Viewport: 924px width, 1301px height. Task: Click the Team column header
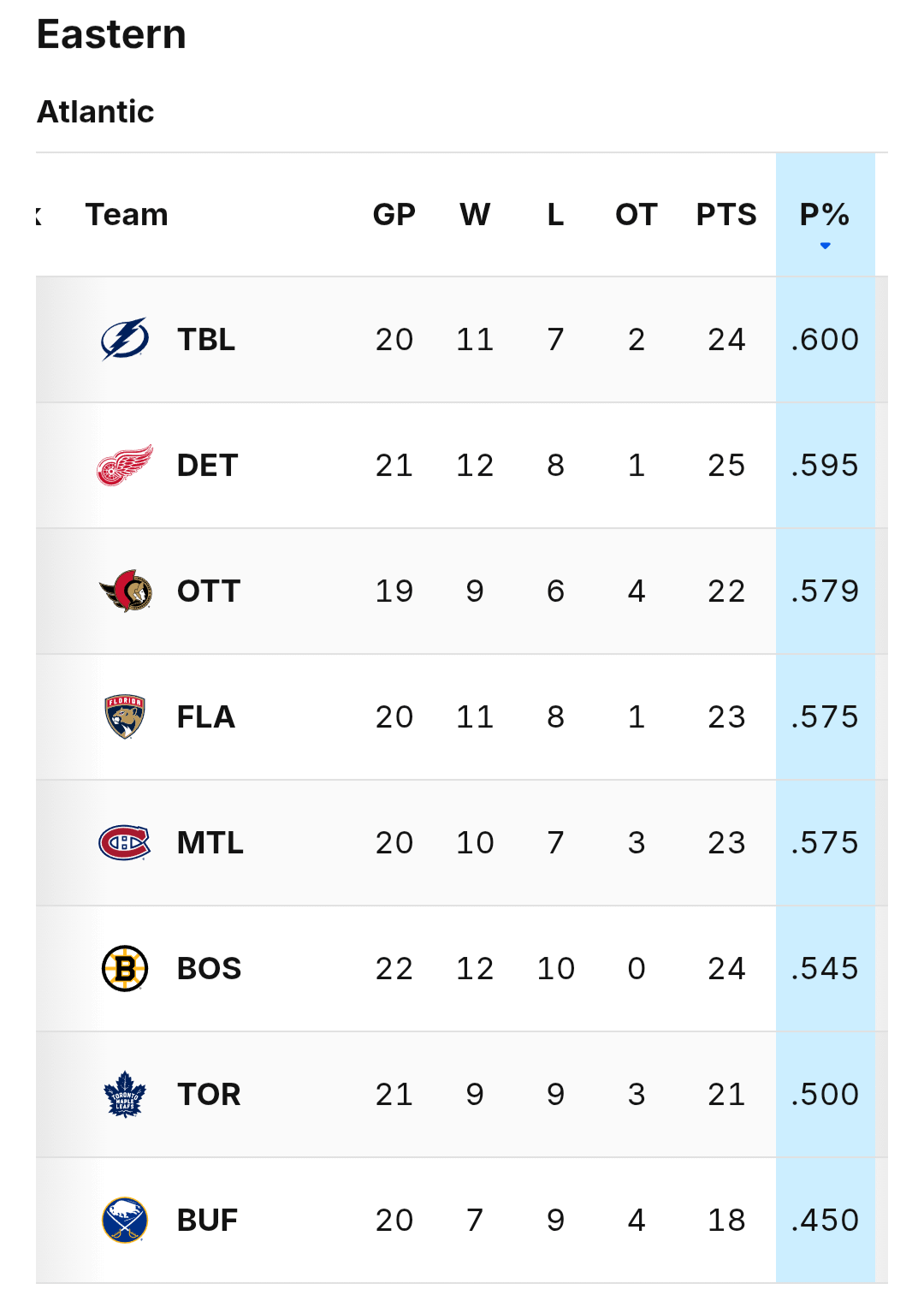[x=127, y=214]
